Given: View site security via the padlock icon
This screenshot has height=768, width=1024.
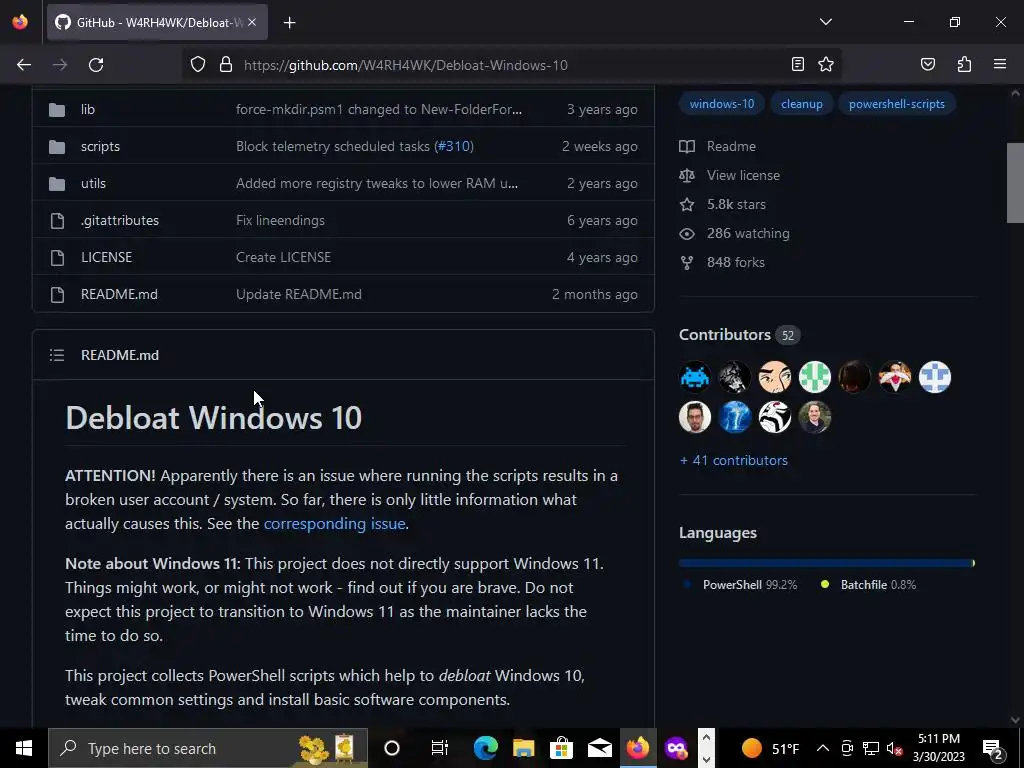Looking at the screenshot, I should click(x=226, y=65).
